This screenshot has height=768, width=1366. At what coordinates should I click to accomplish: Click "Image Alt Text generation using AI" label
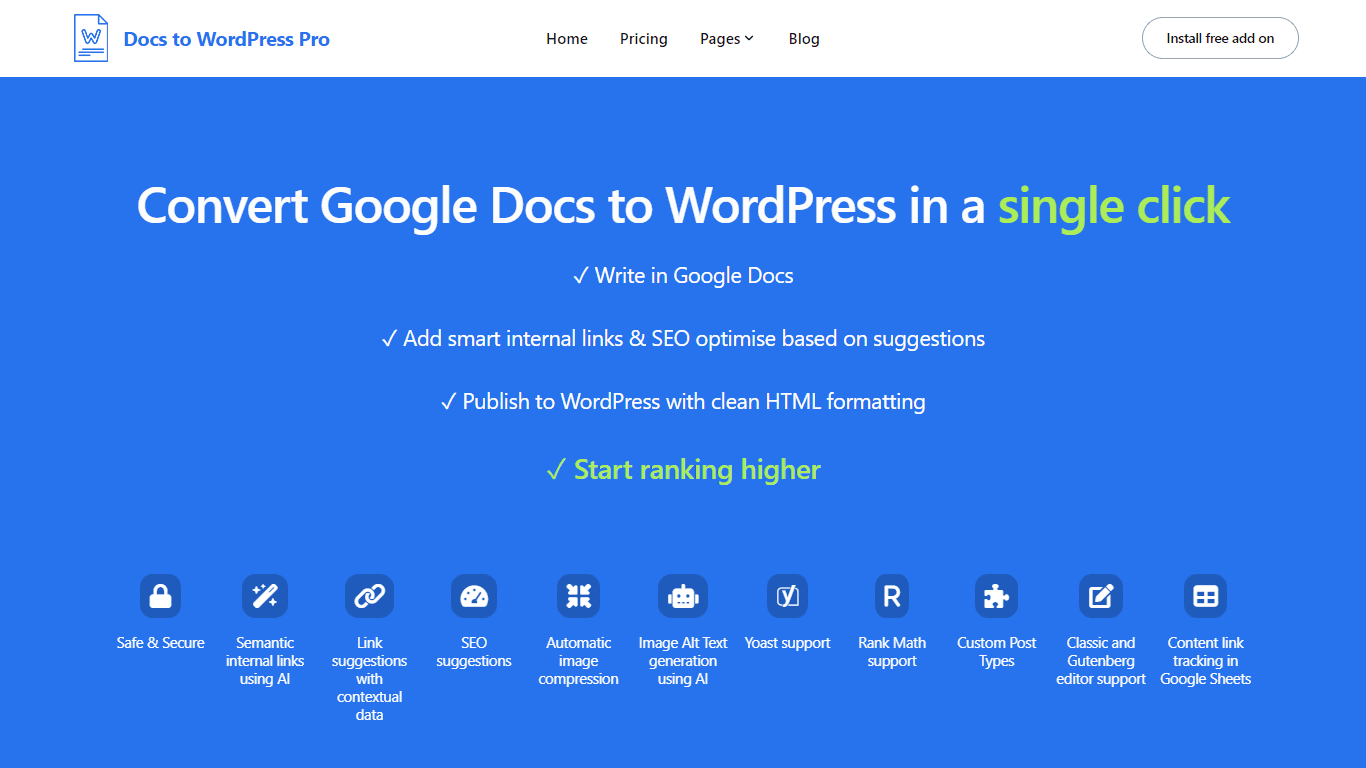click(x=683, y=661)
